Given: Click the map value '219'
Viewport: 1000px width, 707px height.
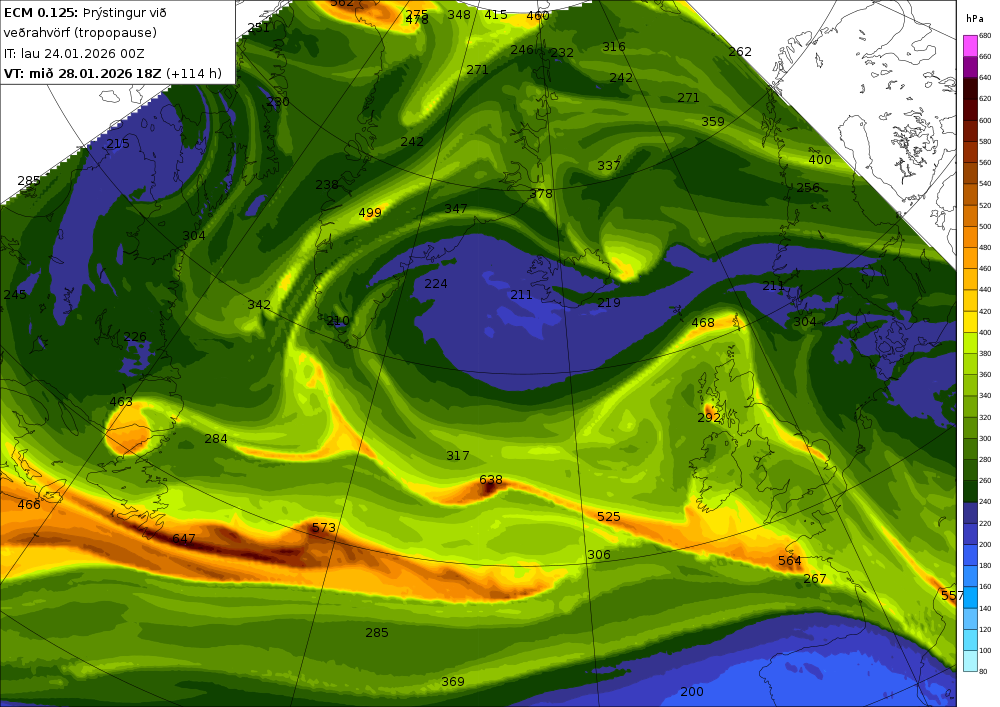Looking at the screenshot, I should pos(608,302).
